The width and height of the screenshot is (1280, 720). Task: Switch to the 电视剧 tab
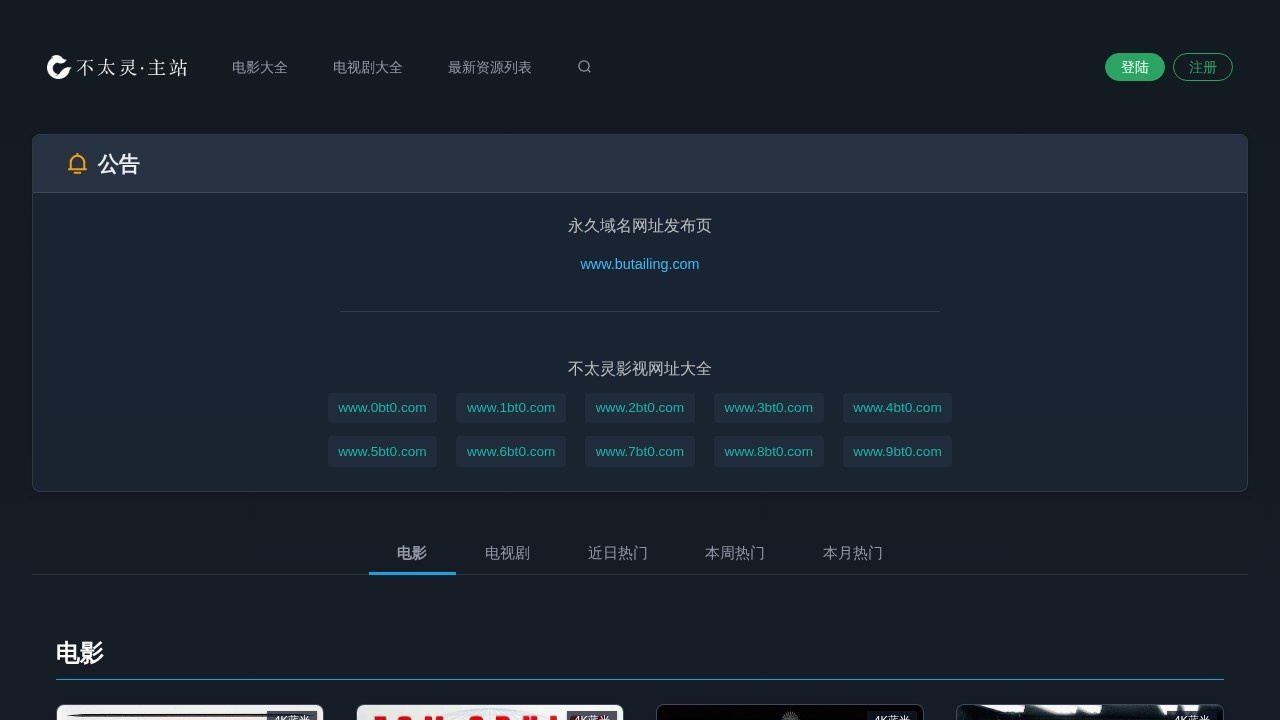coord(507,553)
